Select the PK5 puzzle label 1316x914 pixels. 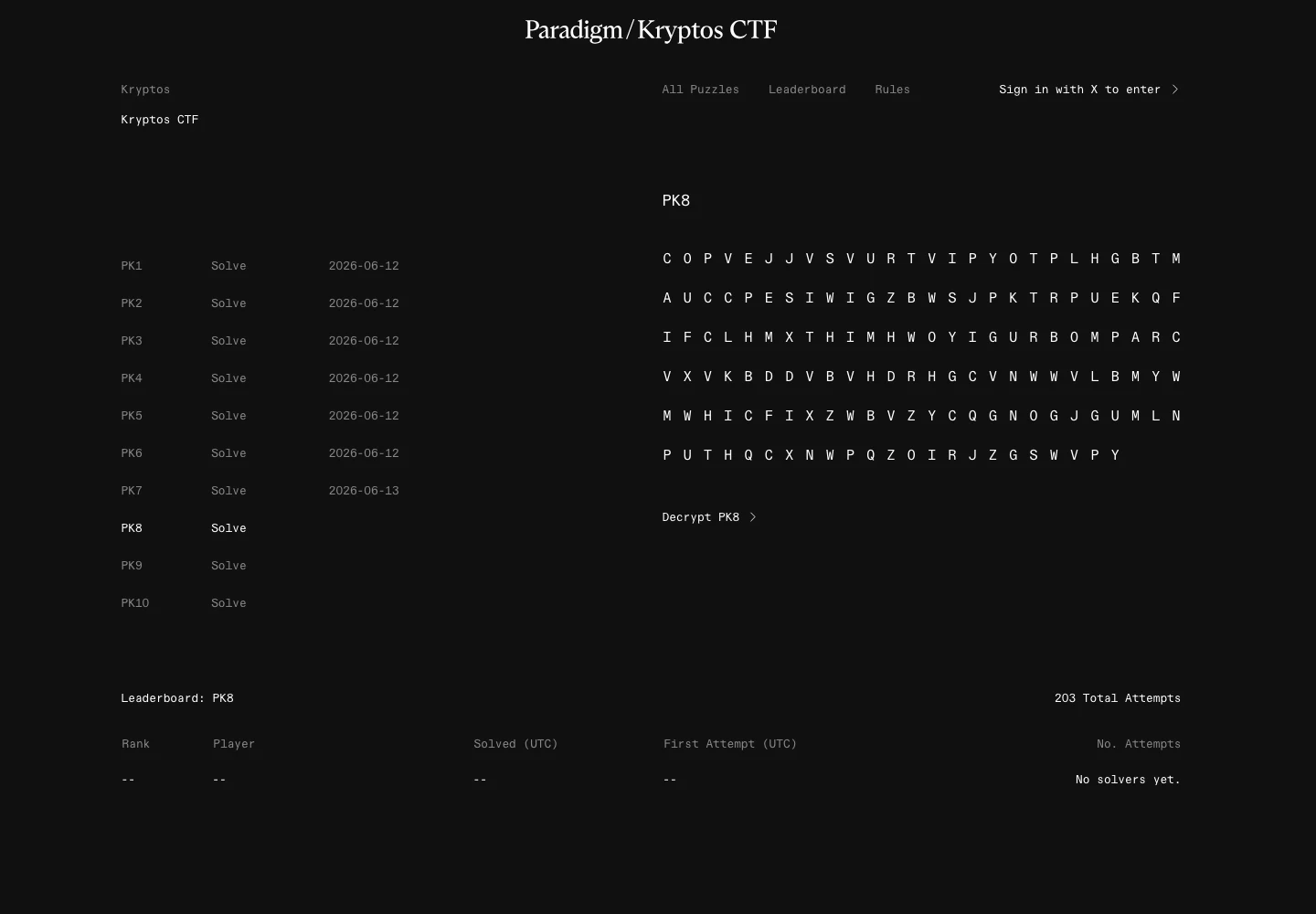pyautogui.click(x=132, y=416)
